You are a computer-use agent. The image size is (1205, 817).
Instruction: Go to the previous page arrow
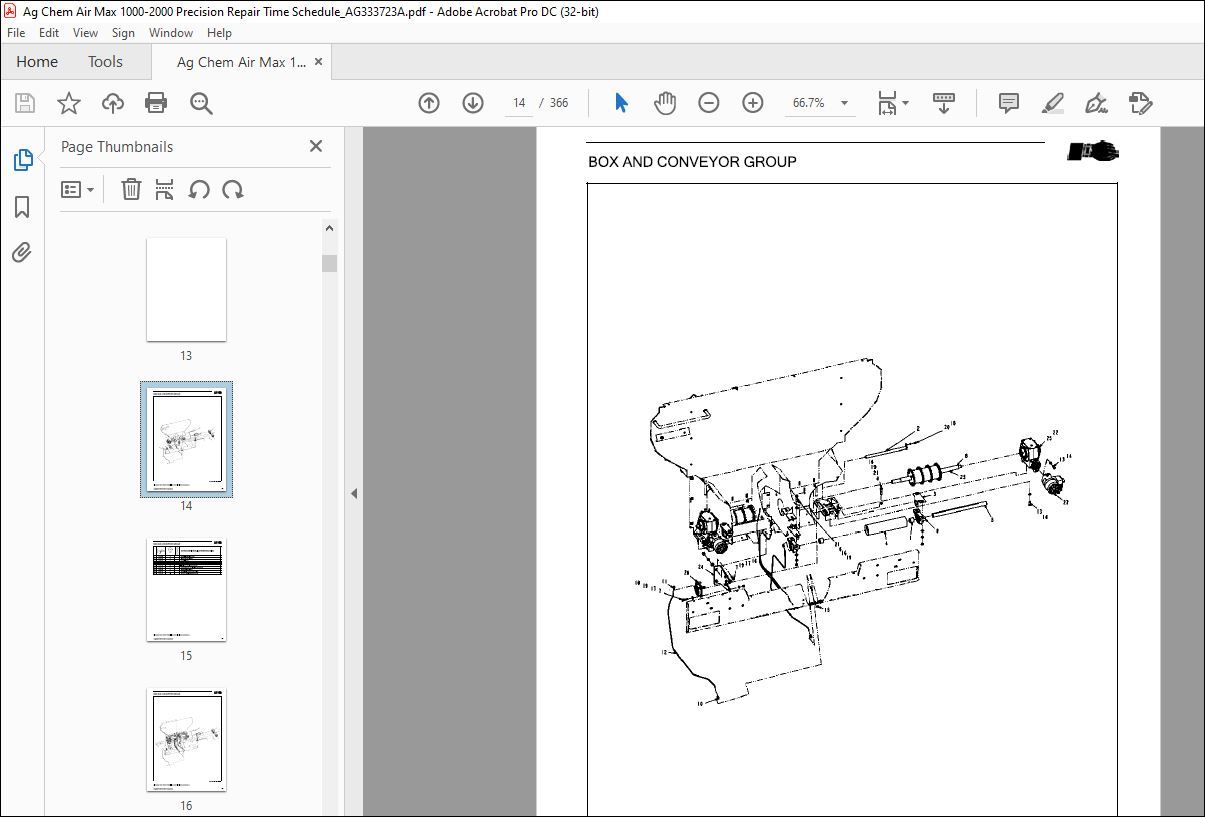[x=429, y=103]
